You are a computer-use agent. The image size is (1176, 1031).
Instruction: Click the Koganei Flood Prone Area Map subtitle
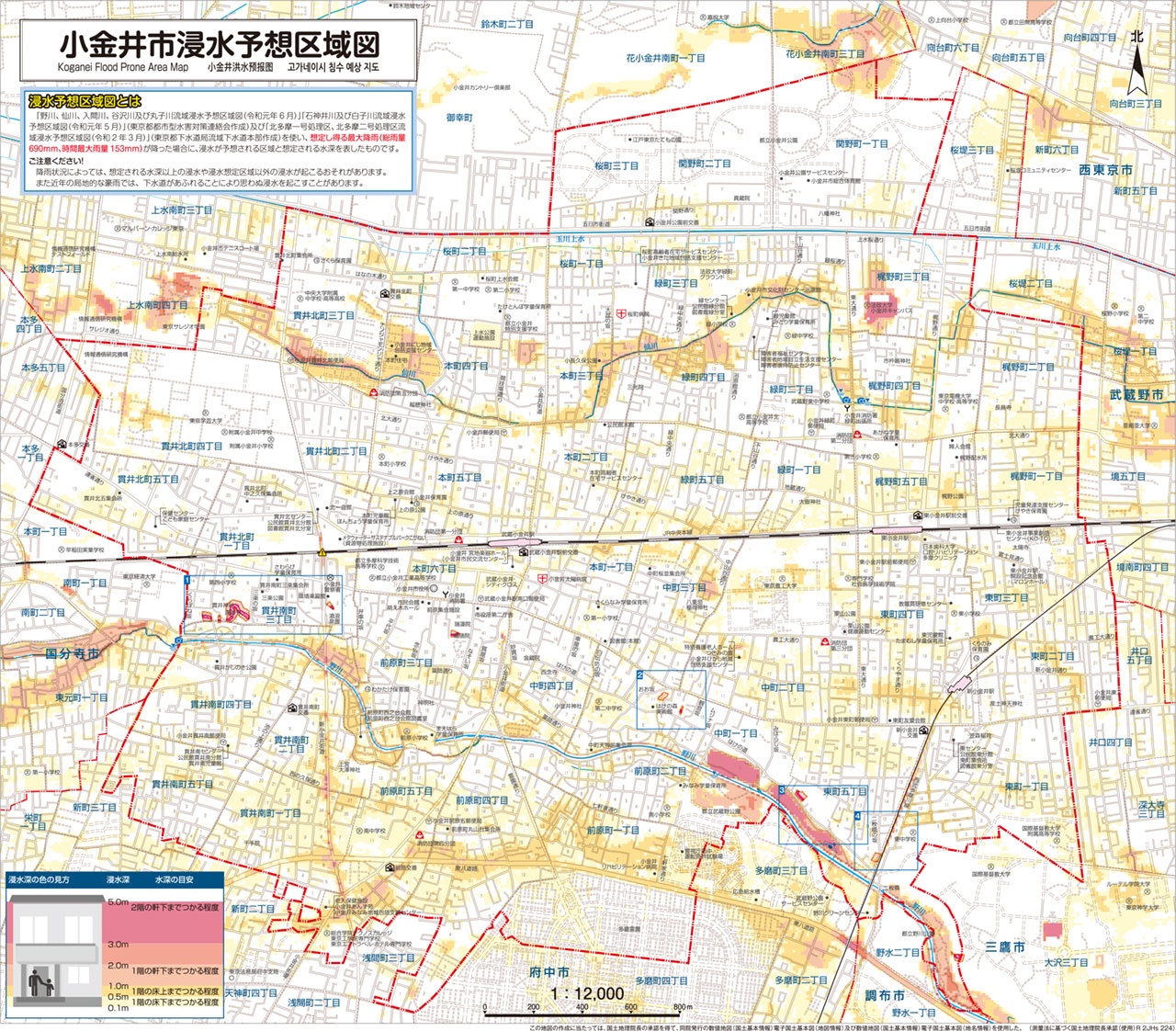tap(122, 67)
